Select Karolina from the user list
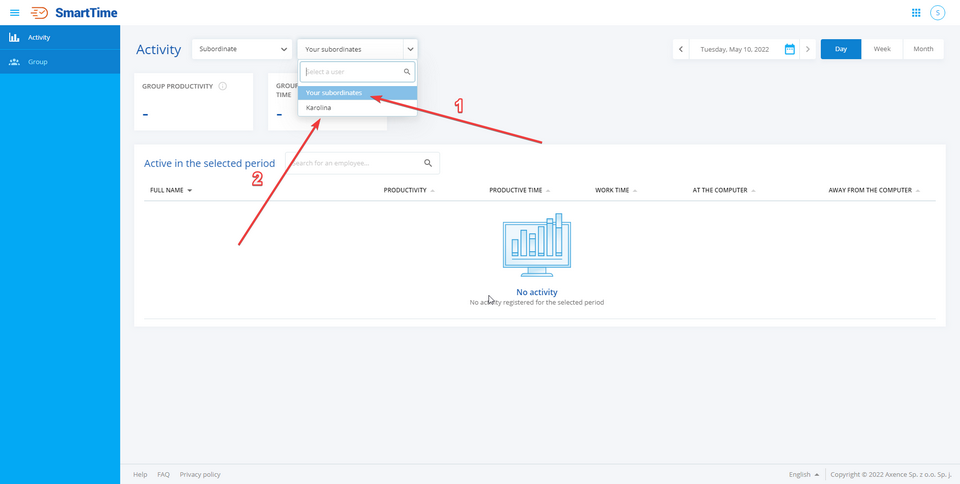The width and height of the screenshot is (960, 484). (319, 107)
